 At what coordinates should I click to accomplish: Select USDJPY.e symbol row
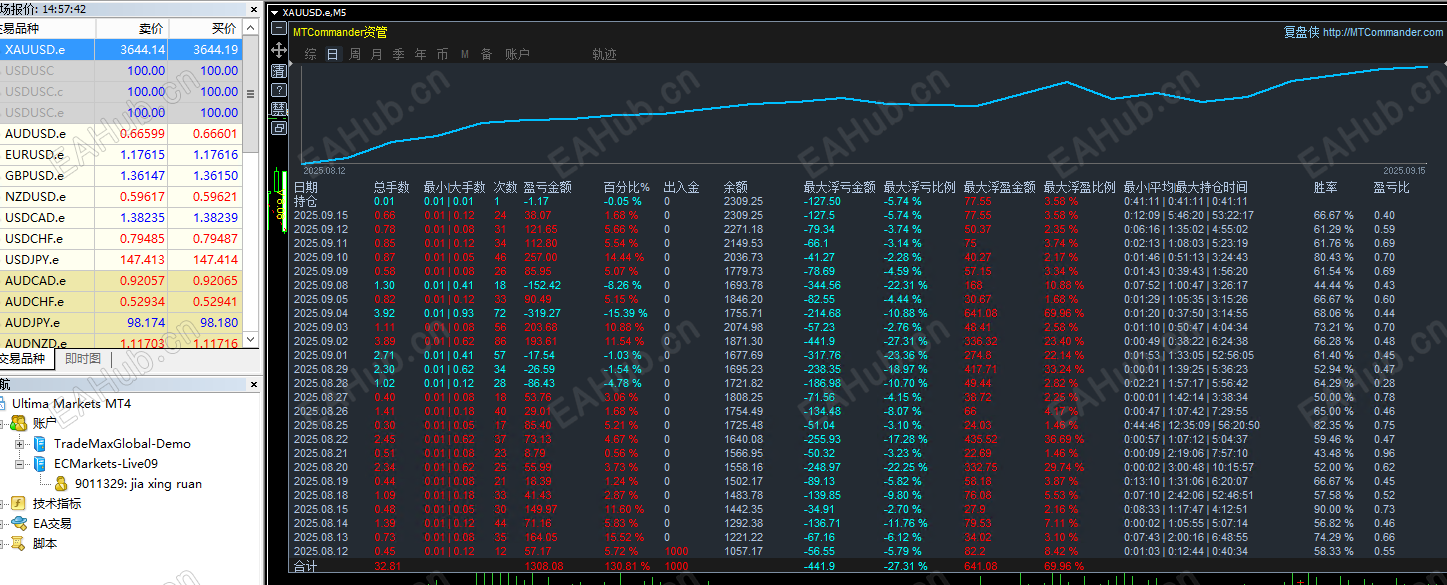(x=121, y=259)
